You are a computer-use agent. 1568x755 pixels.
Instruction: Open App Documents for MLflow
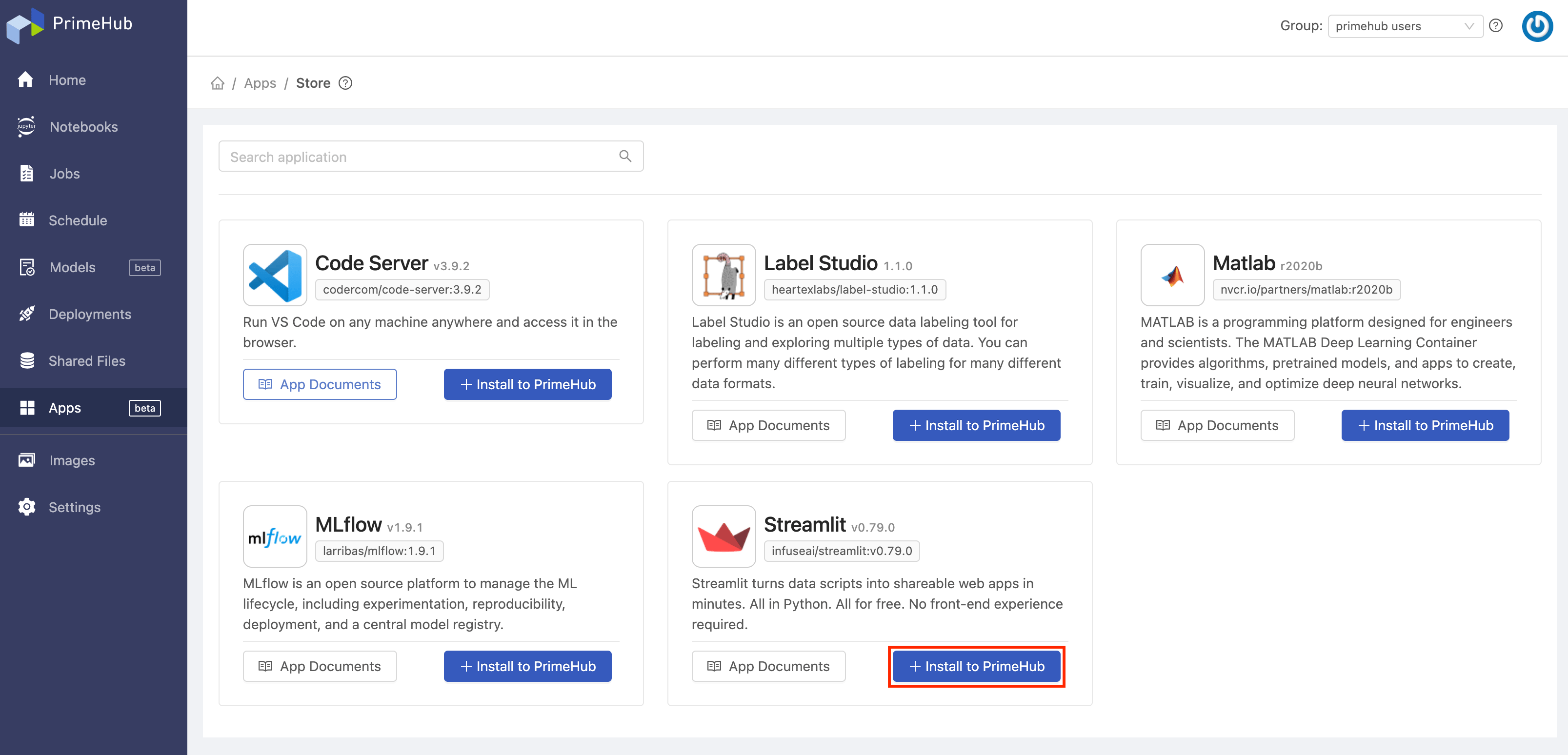click(x=320, y=666)
